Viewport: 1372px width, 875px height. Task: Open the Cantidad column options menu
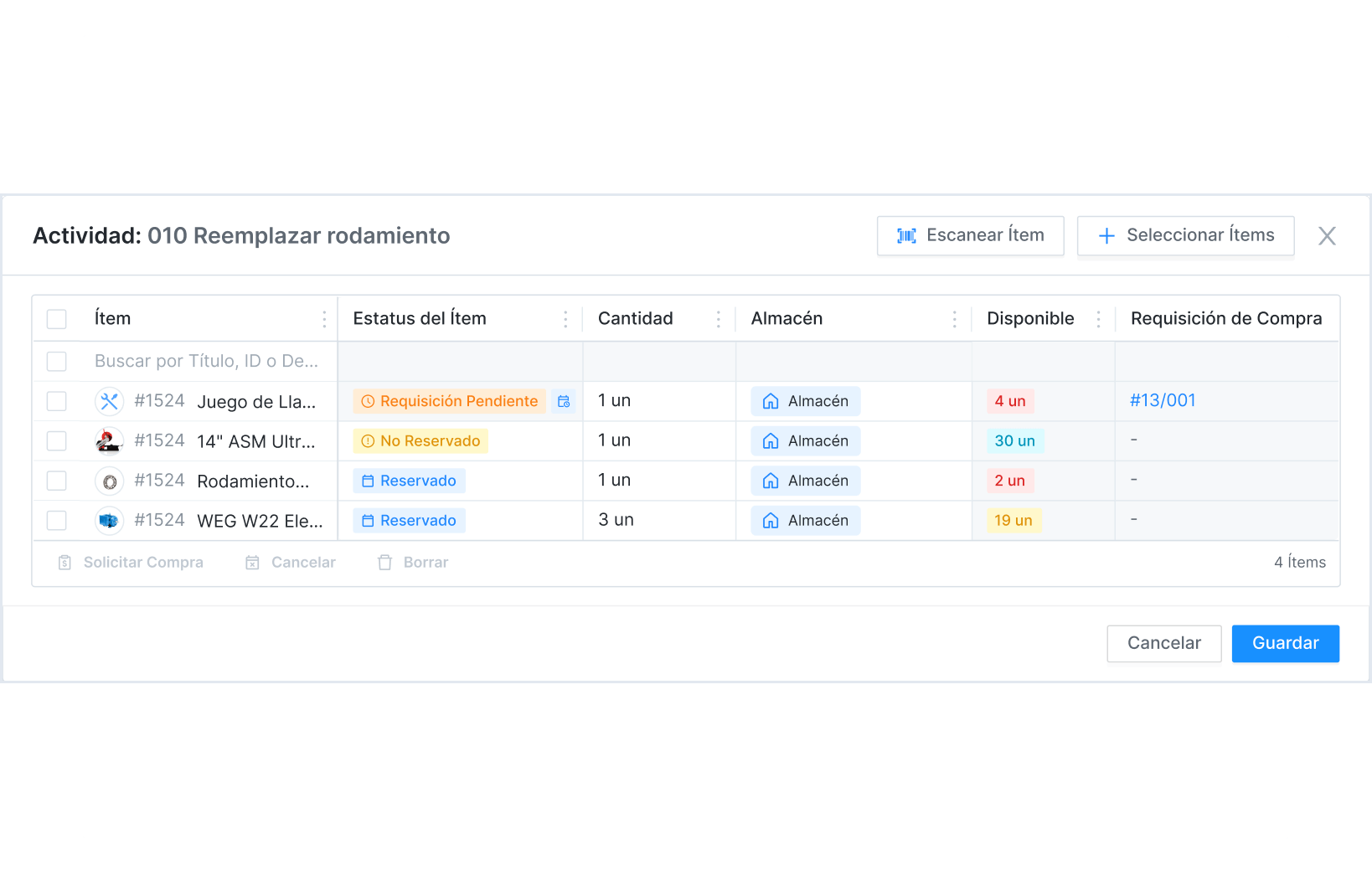click(718, 319)
